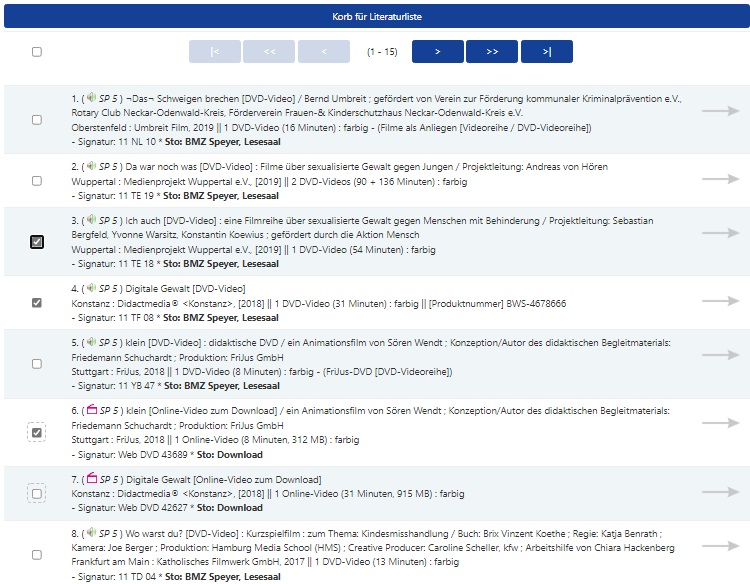
Task: Open title ¬Das¬ Schweigen brechen [DVD-Video]
Action: click(x=210, y=99)
